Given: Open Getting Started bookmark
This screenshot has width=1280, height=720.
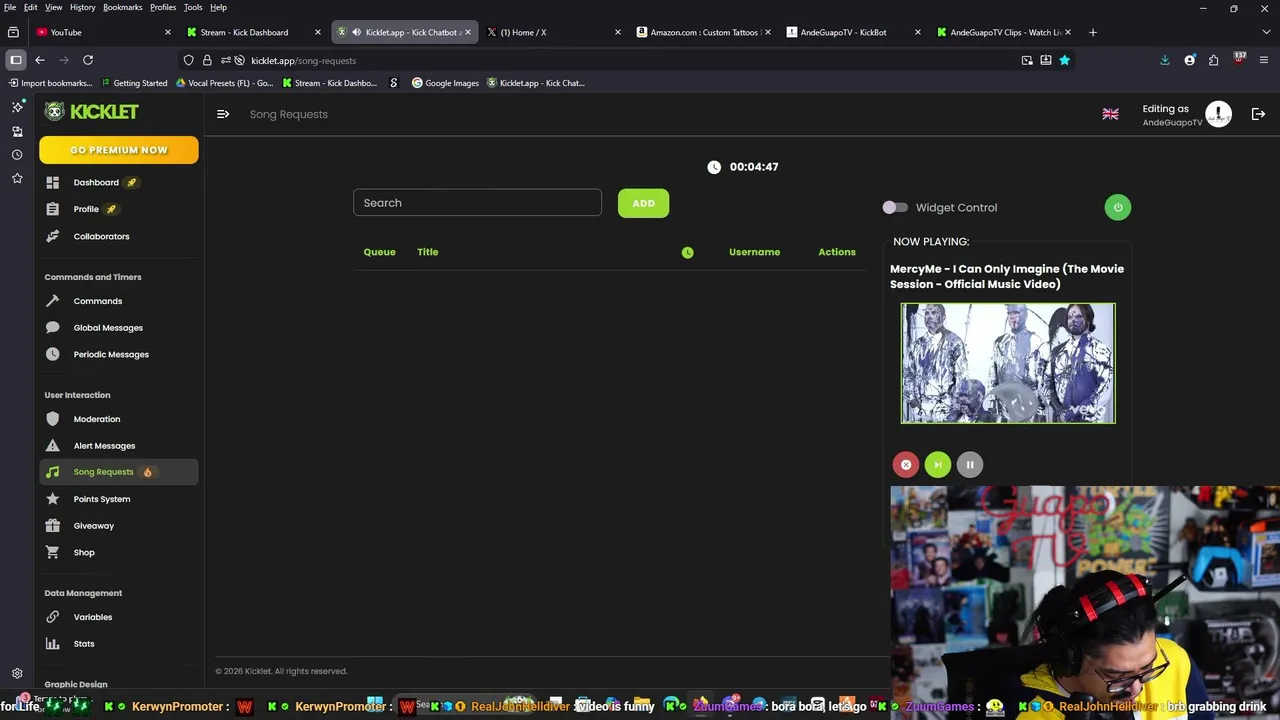Looking at the screenshot, I should tap(133, 83).
